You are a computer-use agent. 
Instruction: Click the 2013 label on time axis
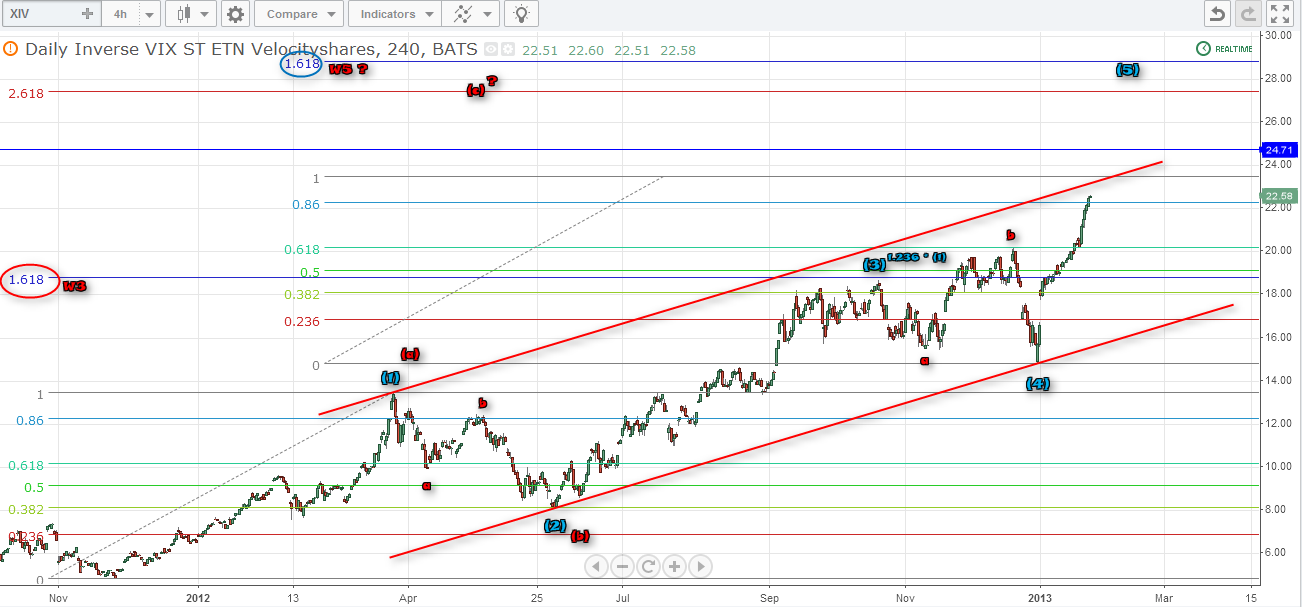pyautogui.click(x=1040, y=597)
